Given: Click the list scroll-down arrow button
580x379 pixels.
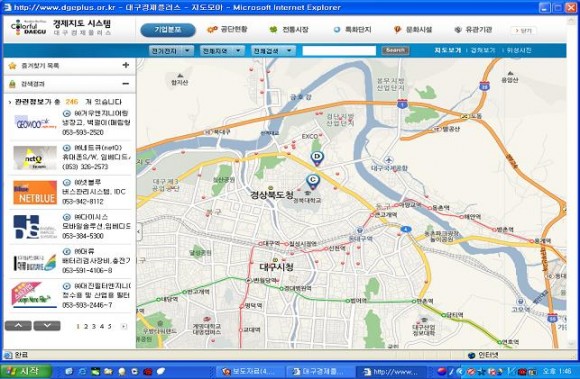Looking at the screenshot, I should (x=47, y=326).
